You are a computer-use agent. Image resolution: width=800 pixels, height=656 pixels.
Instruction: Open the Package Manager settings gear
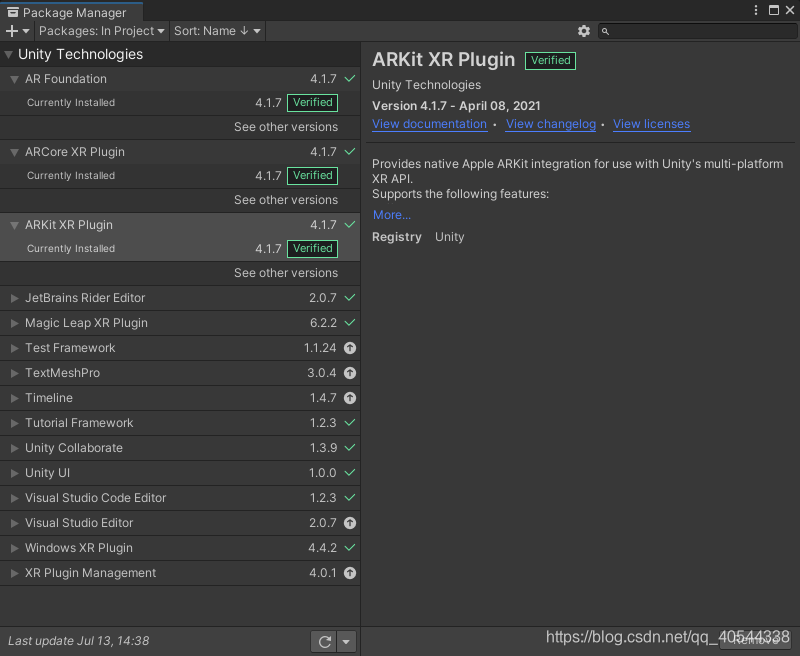(x=584, y=31)
